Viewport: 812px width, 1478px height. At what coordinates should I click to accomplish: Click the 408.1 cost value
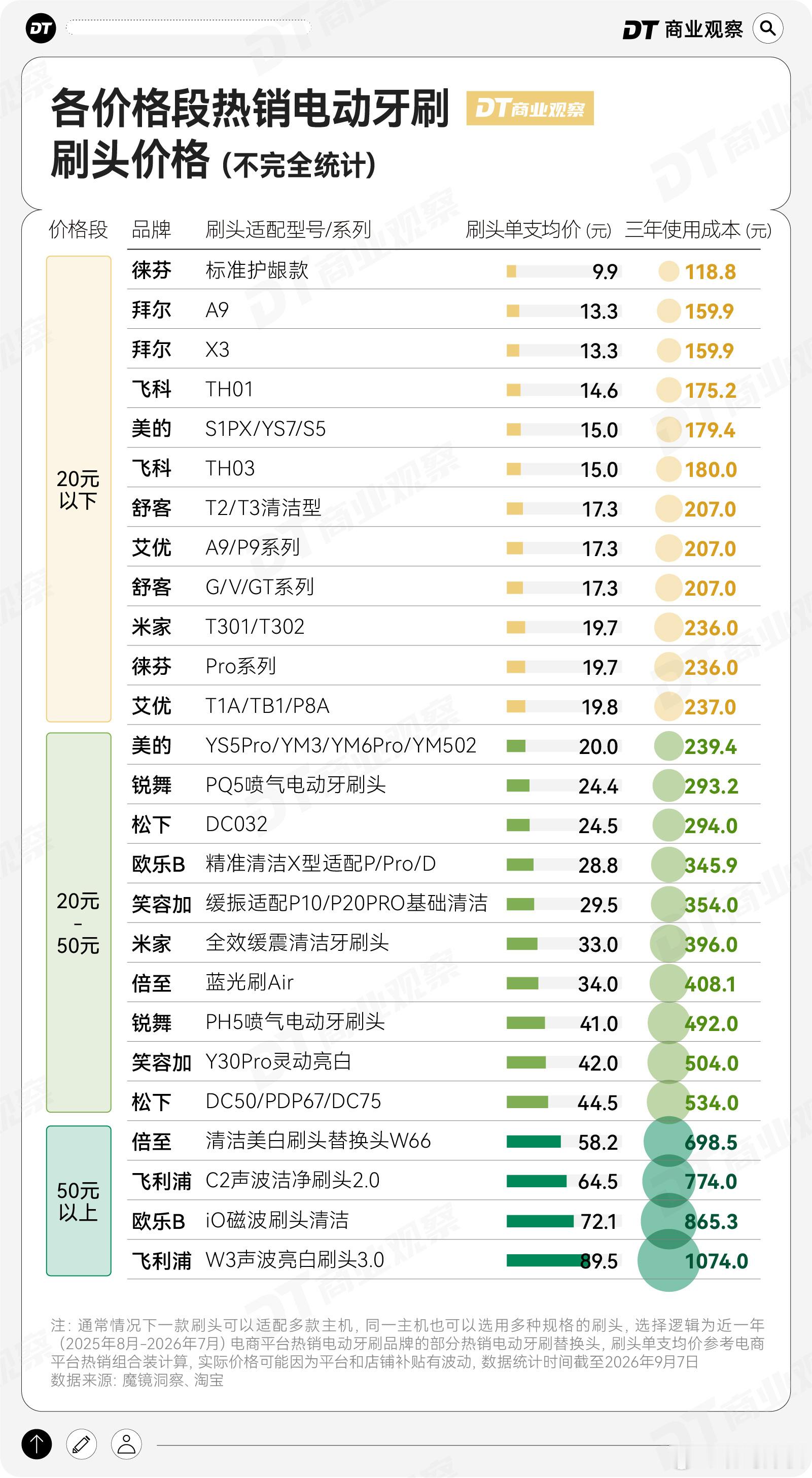point(710,984)
